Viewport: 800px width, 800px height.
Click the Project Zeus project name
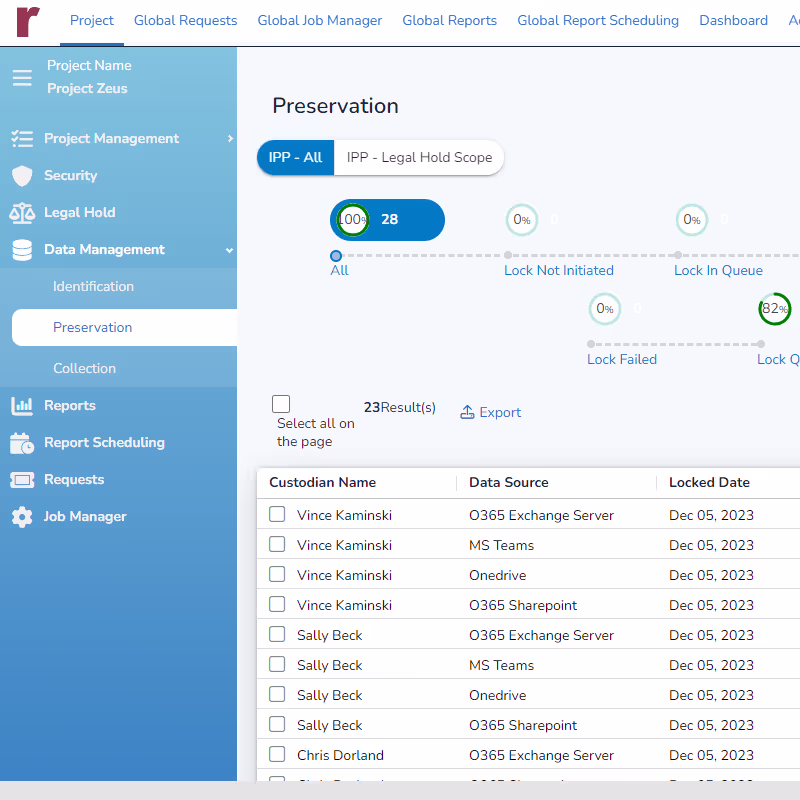pos(87,89)
